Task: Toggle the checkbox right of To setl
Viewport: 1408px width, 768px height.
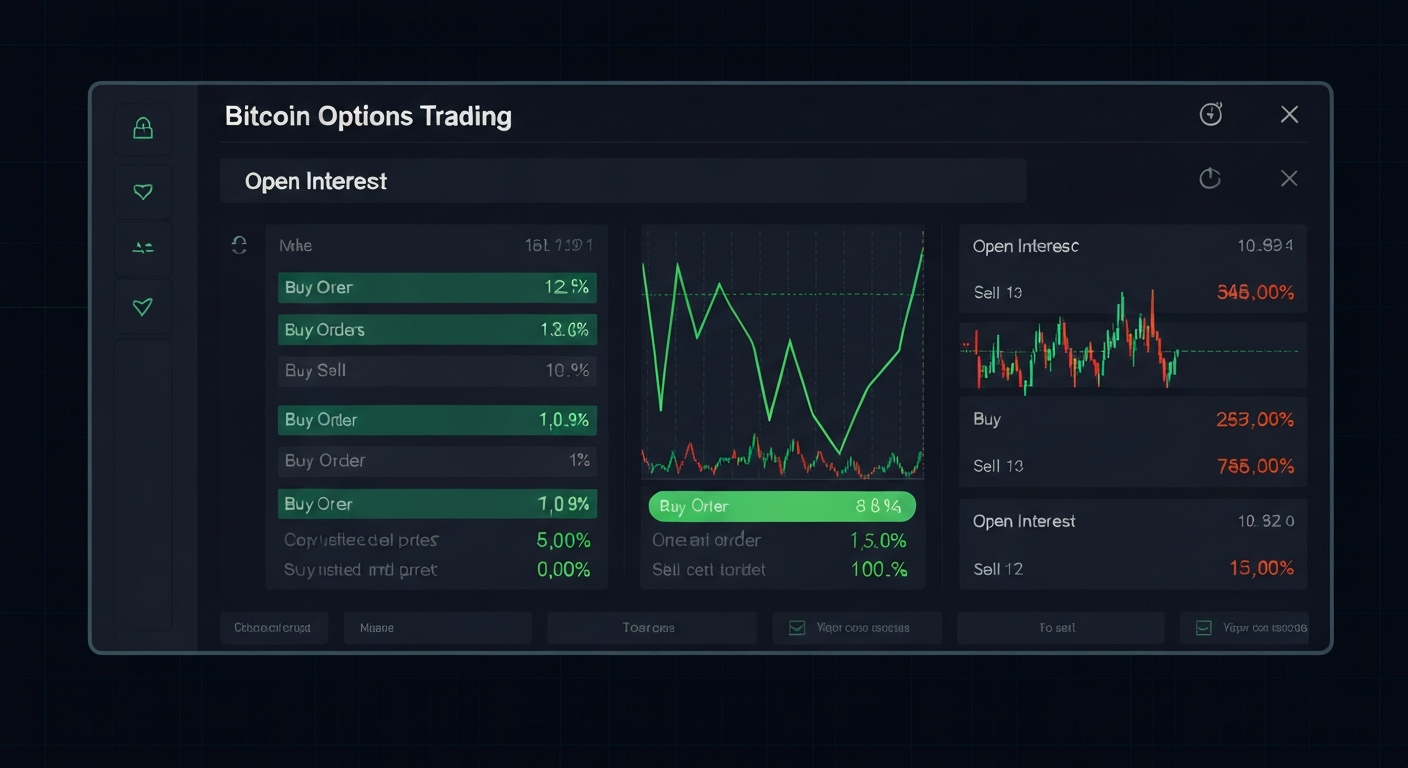Action: [1204, 628]
